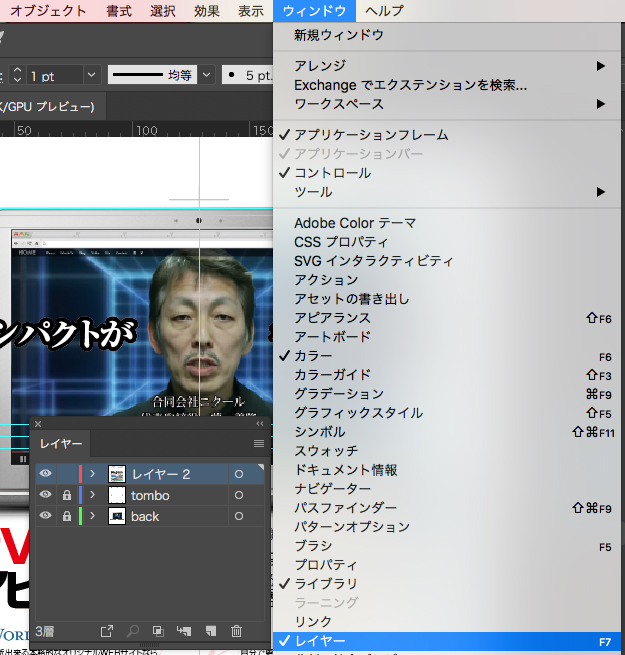Open 書式 menu in menu bar

[119, 11]
